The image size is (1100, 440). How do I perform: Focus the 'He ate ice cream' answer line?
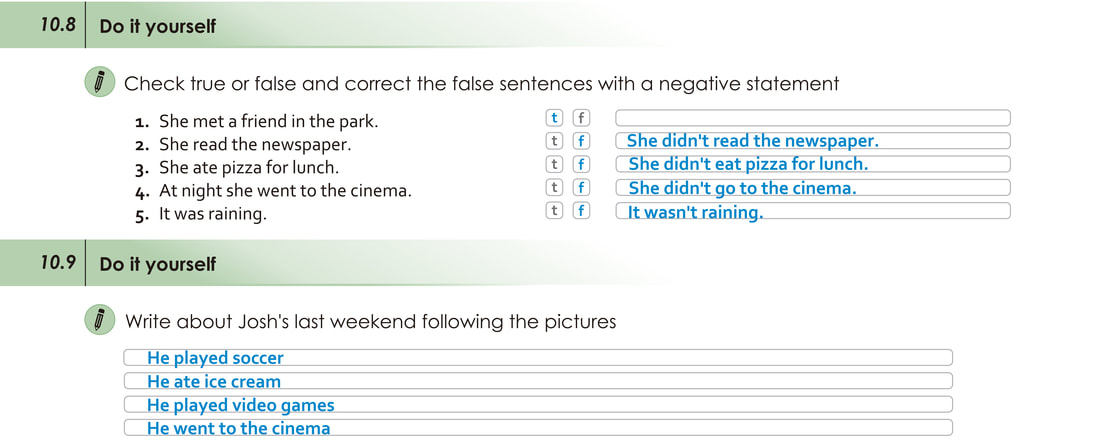(538, 381)
